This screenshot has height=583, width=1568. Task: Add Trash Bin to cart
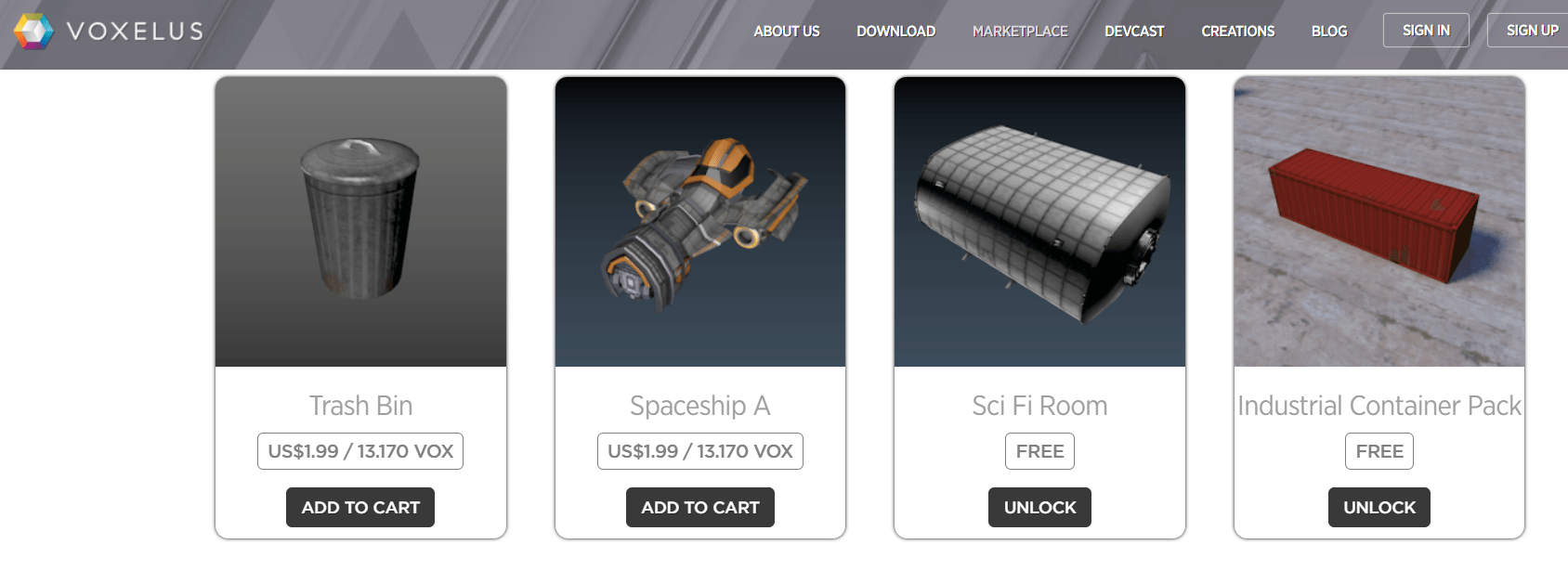click(360, 508)
